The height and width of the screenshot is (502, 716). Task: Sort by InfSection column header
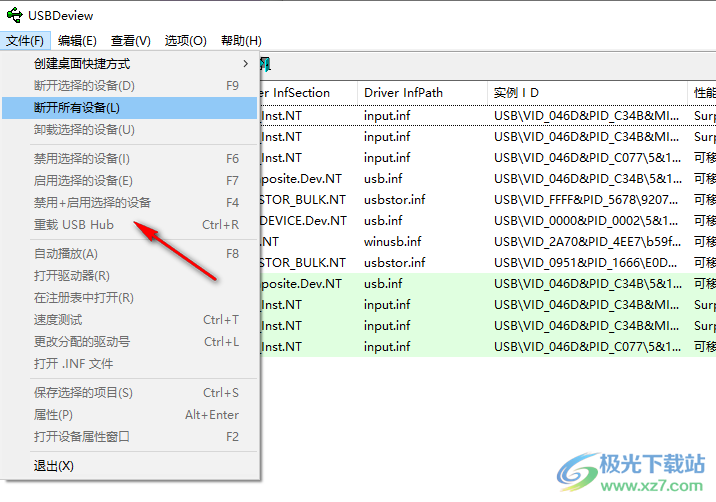point(309,93)
